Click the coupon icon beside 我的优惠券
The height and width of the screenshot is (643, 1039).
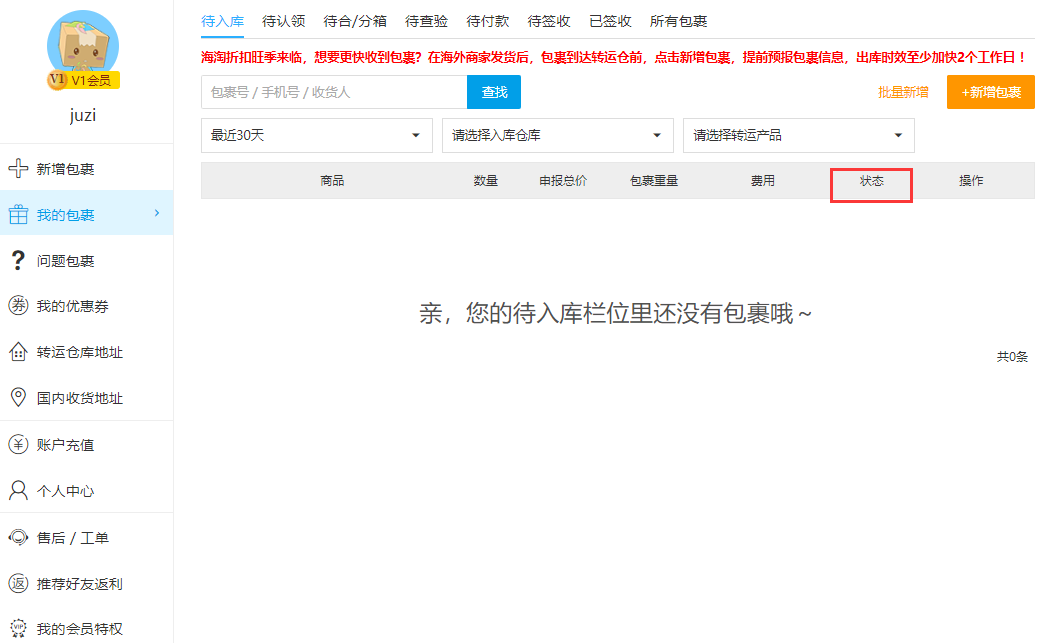tap(18, 306)
